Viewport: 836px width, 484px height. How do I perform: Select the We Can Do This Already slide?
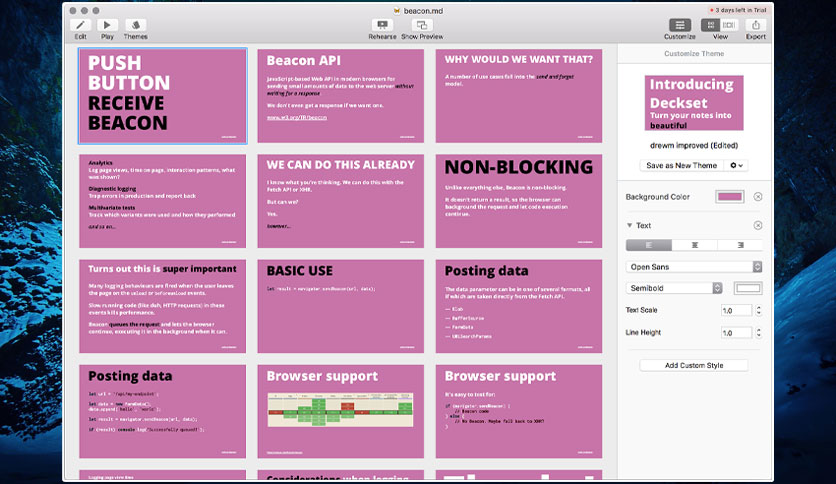coord(341,201)
